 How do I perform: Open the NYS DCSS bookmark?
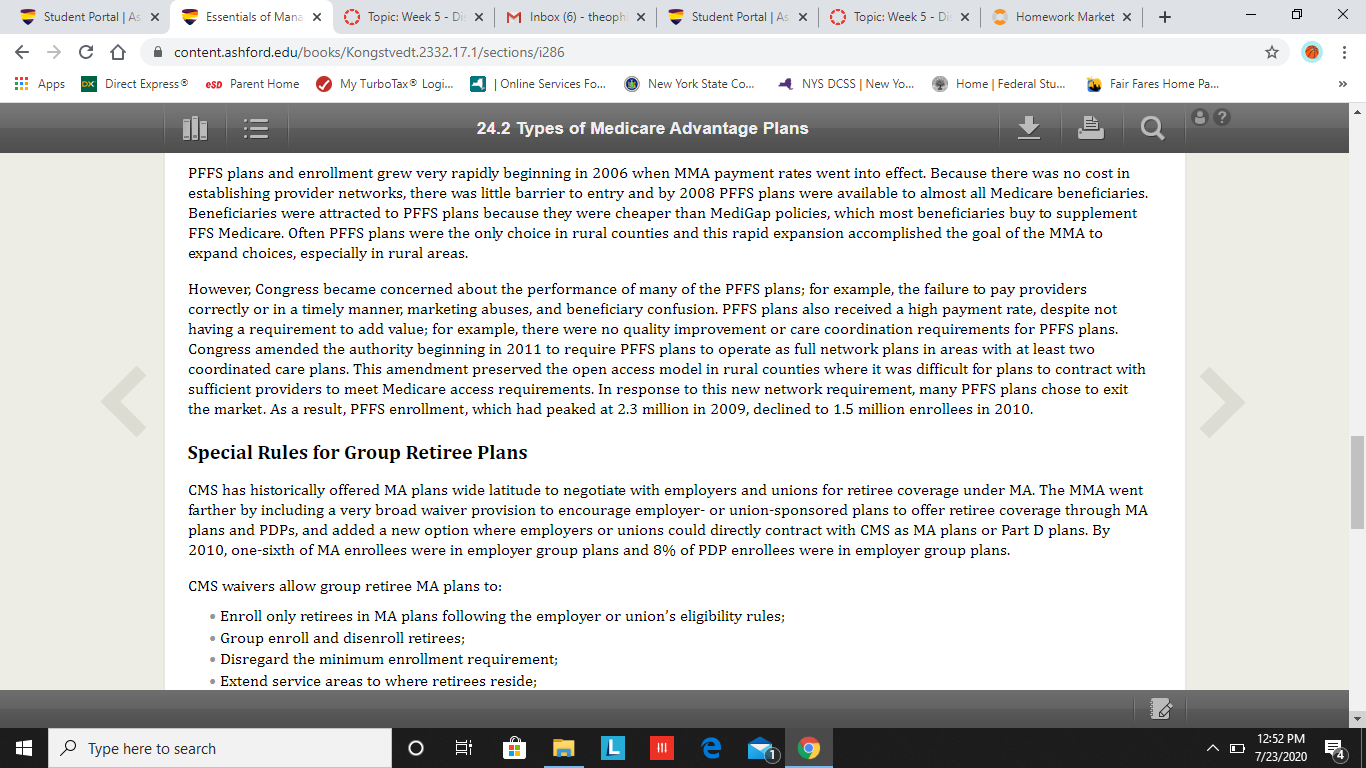pos(846,84)
